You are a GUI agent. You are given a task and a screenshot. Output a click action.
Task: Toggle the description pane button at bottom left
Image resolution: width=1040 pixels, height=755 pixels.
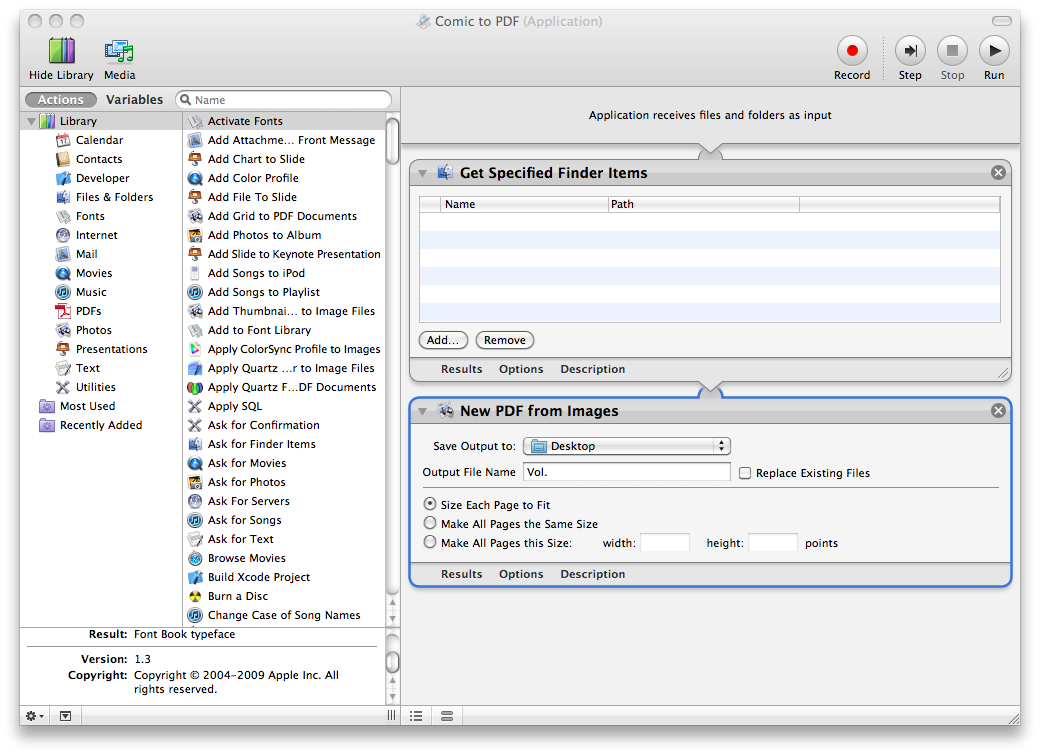point(65,716)
